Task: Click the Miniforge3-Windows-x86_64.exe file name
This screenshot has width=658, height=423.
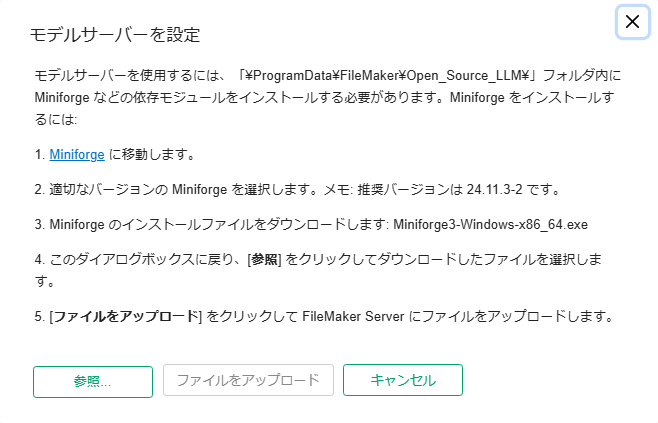Action: 505,224
